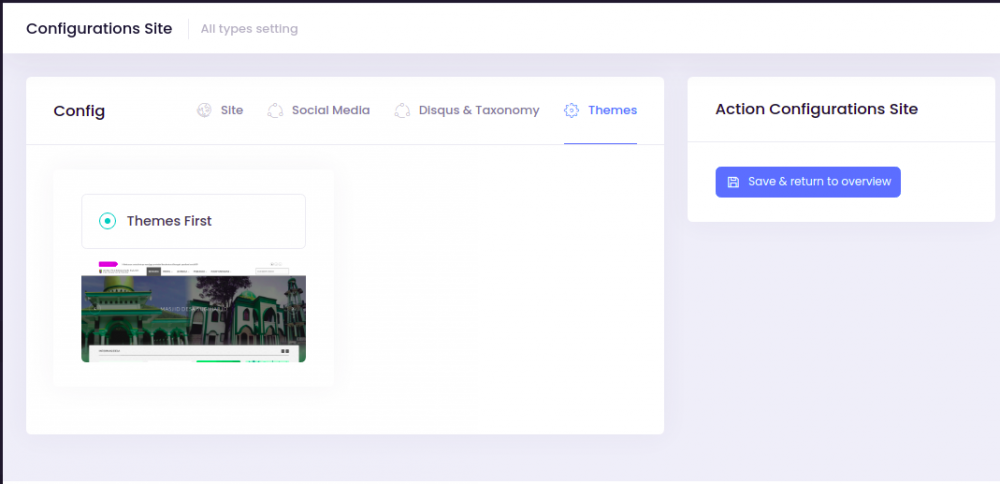The width and height of the screenshot is (1000, 484).
Task: Click the Action Configurations Site heading
Action: 816,109
